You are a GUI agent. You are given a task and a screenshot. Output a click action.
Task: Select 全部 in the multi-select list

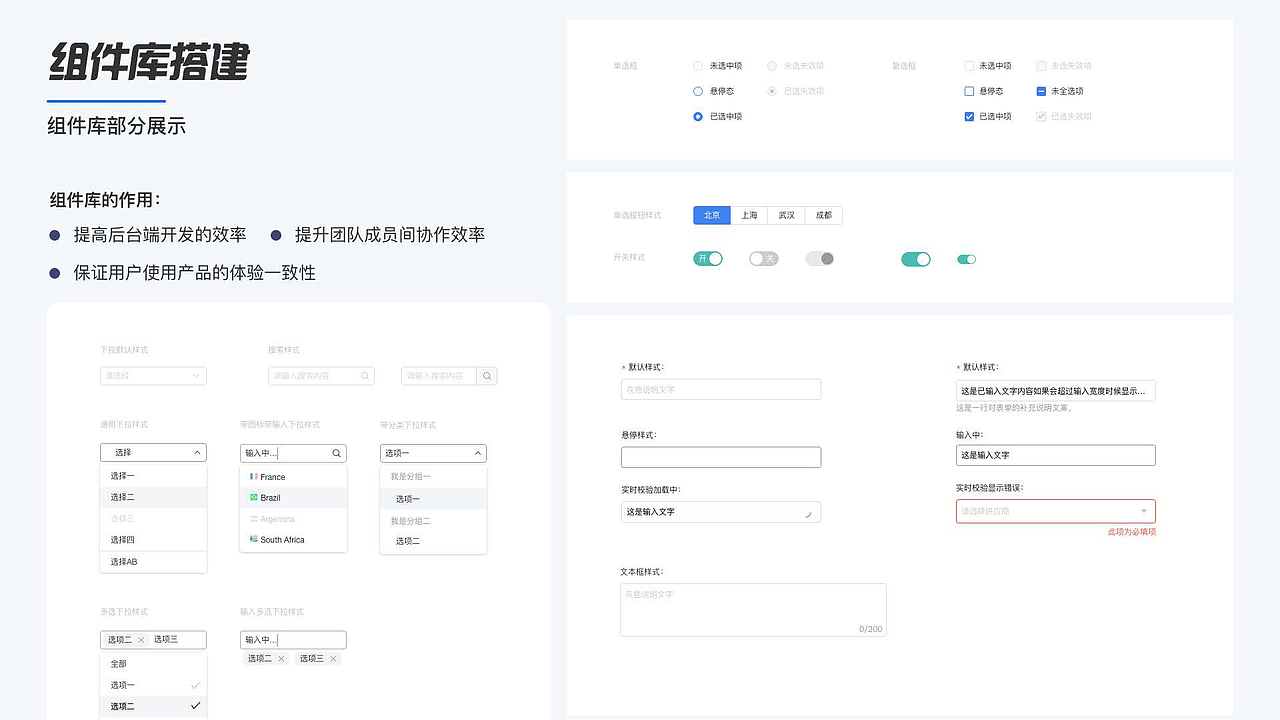153,664
